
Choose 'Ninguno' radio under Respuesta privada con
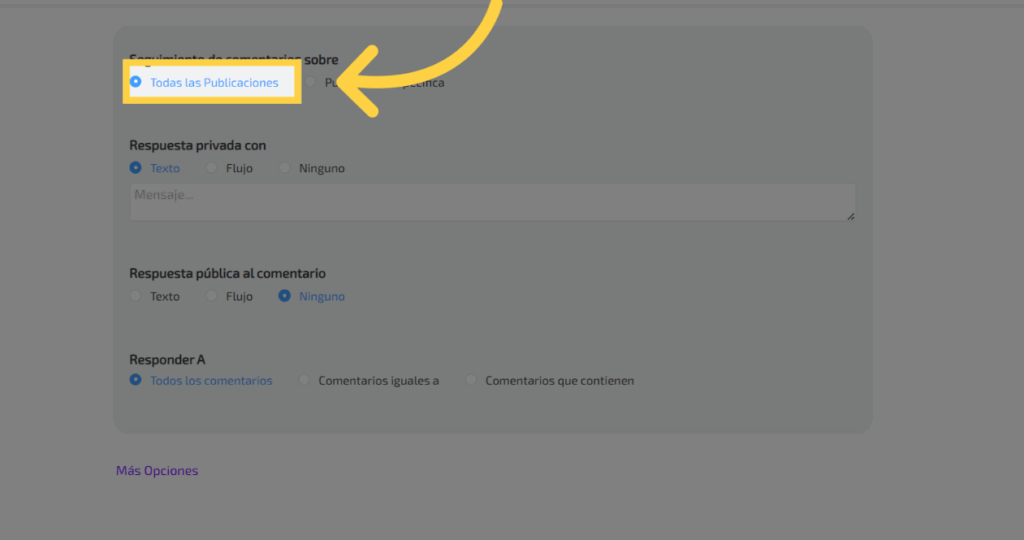pos(285,168)
